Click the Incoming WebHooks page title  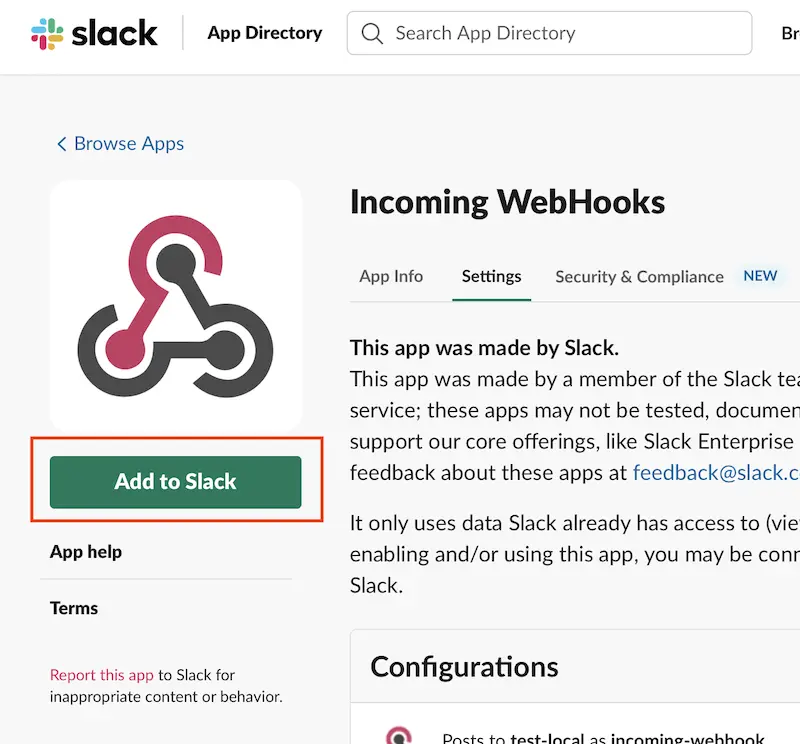(x=507, y=202)
